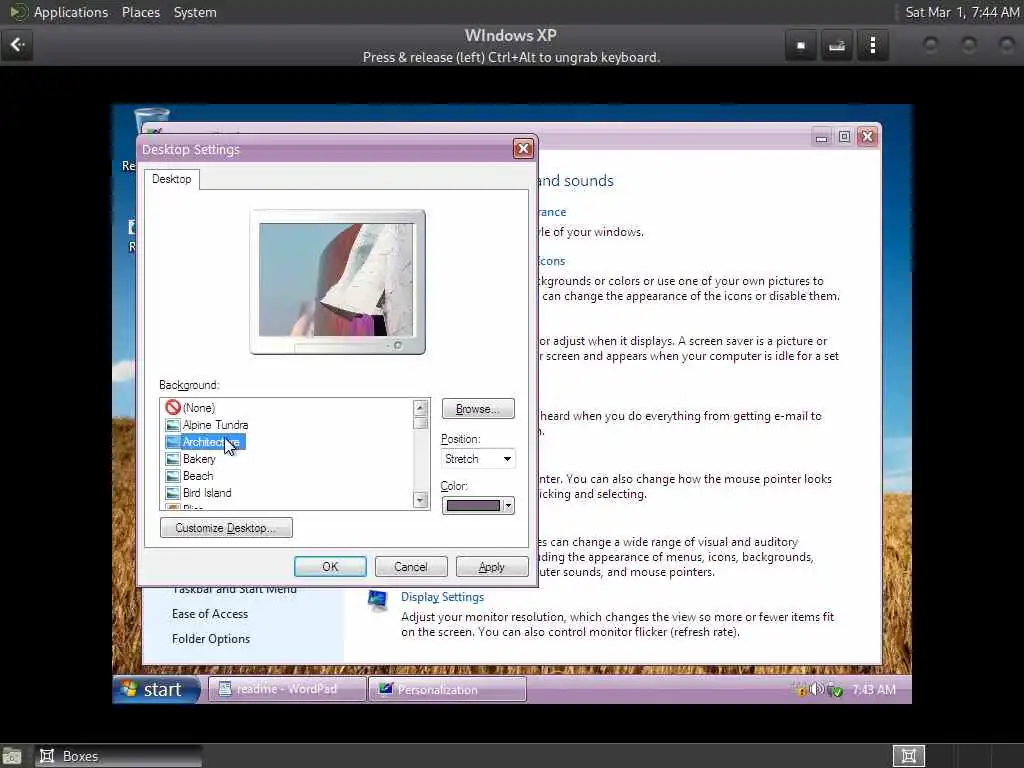
Task: Select Boxes in the bottom panel
Action: (118, 756)
